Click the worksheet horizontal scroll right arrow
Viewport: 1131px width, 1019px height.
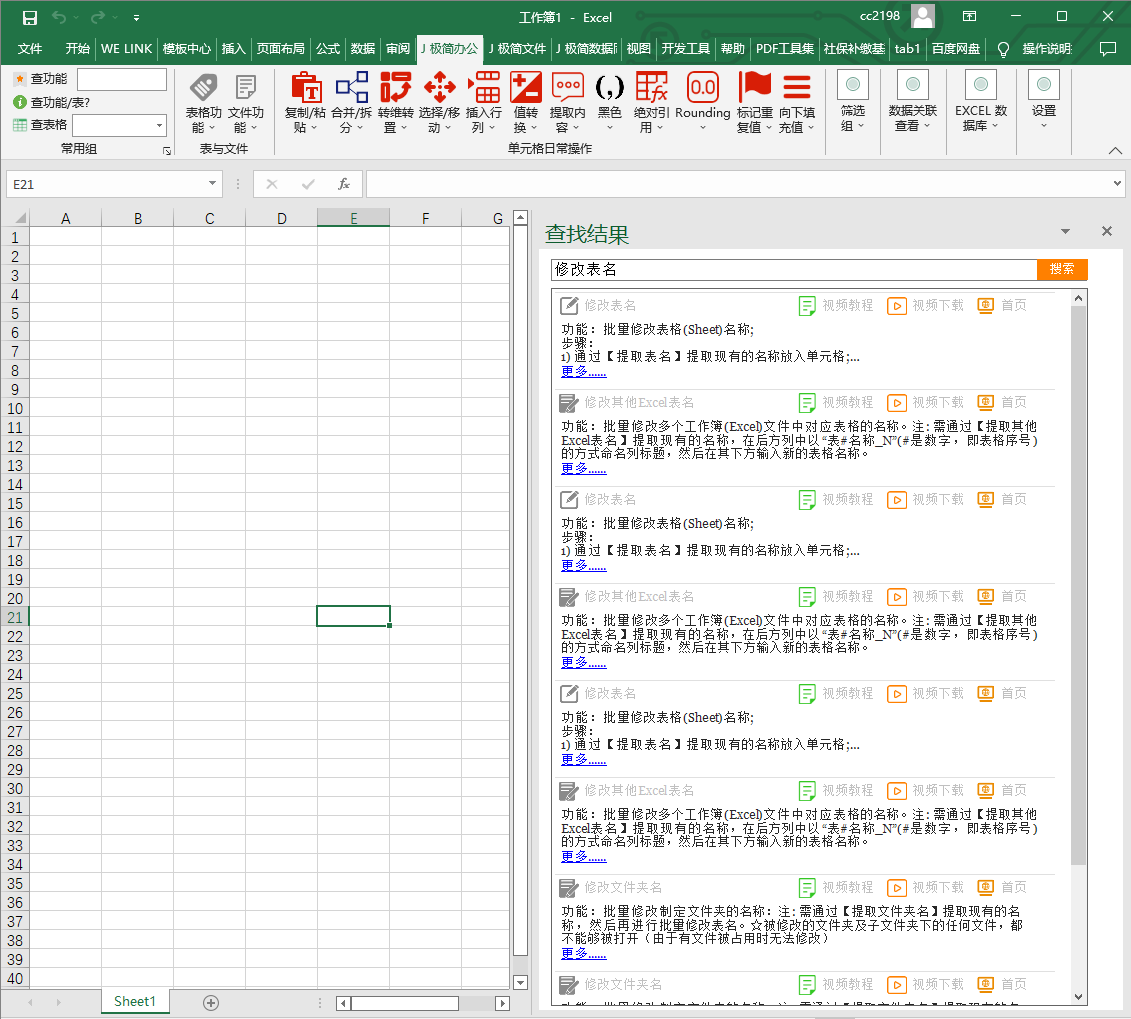click(x=502, y=1003)
